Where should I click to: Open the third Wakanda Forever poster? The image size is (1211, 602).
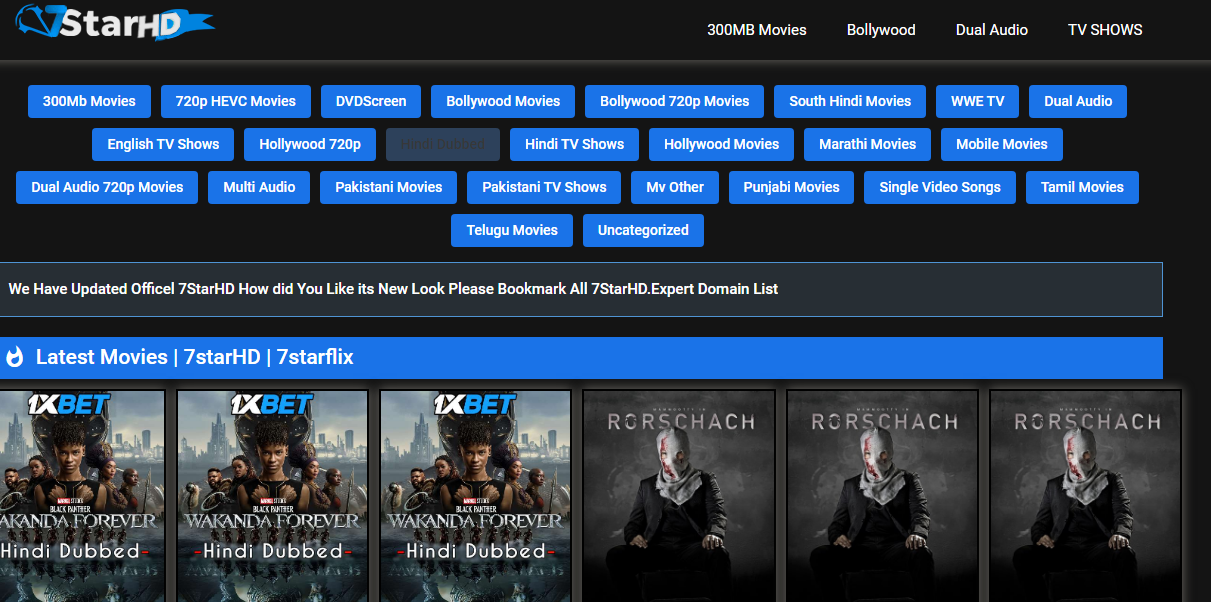[475, 496]
